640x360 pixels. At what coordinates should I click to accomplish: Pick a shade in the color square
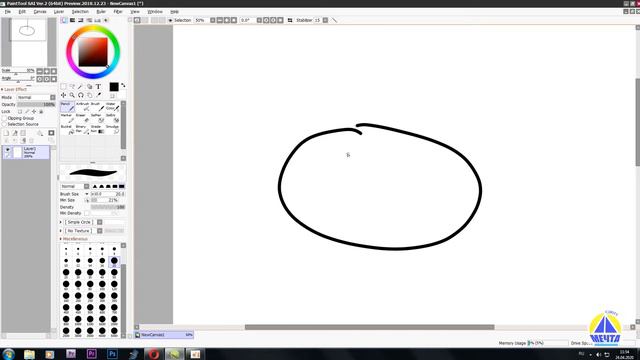[93, 52]
